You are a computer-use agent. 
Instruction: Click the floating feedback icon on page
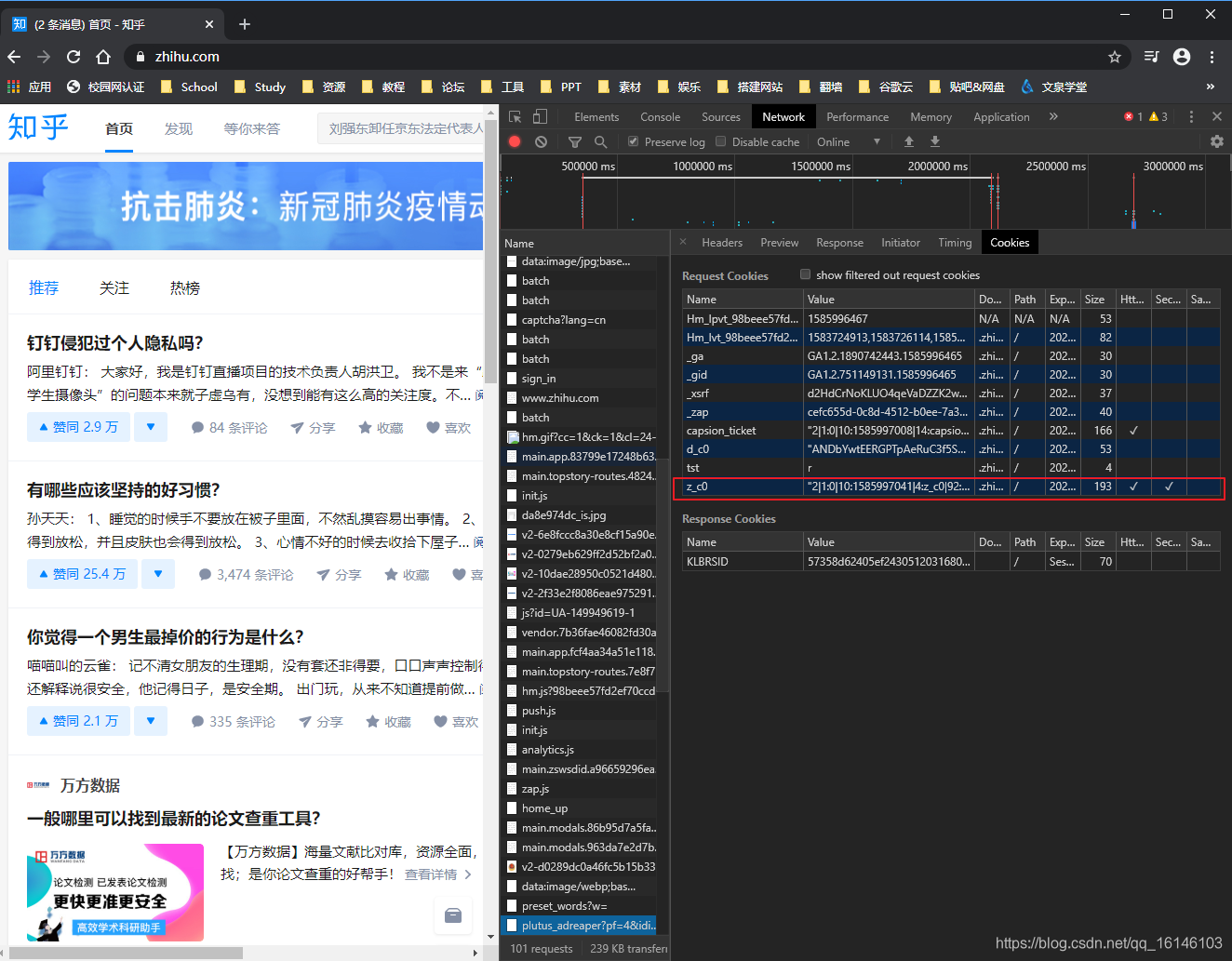click(x=453, y=915)
